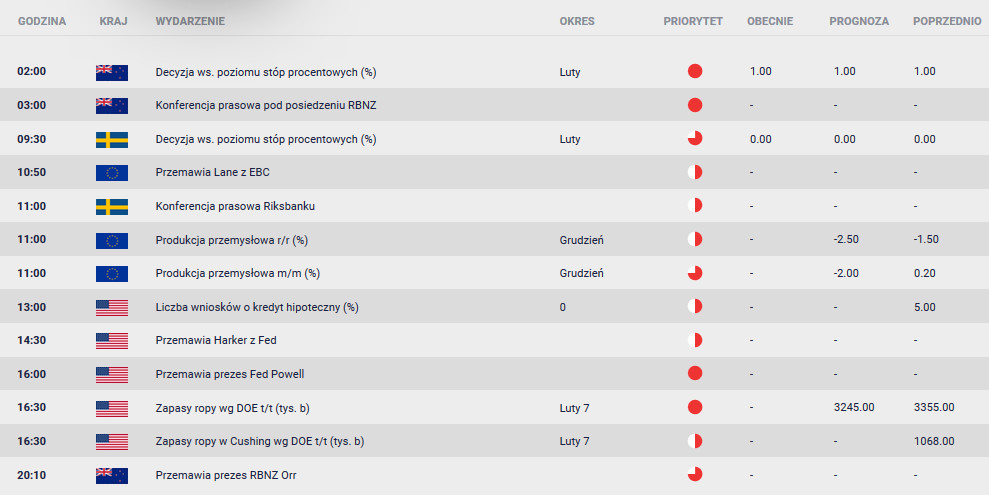This screenshot has height=495, width=989.
Task: Open Przemawia Lane z EBC event
Action: pyautogui.click(x=213, y=172)
